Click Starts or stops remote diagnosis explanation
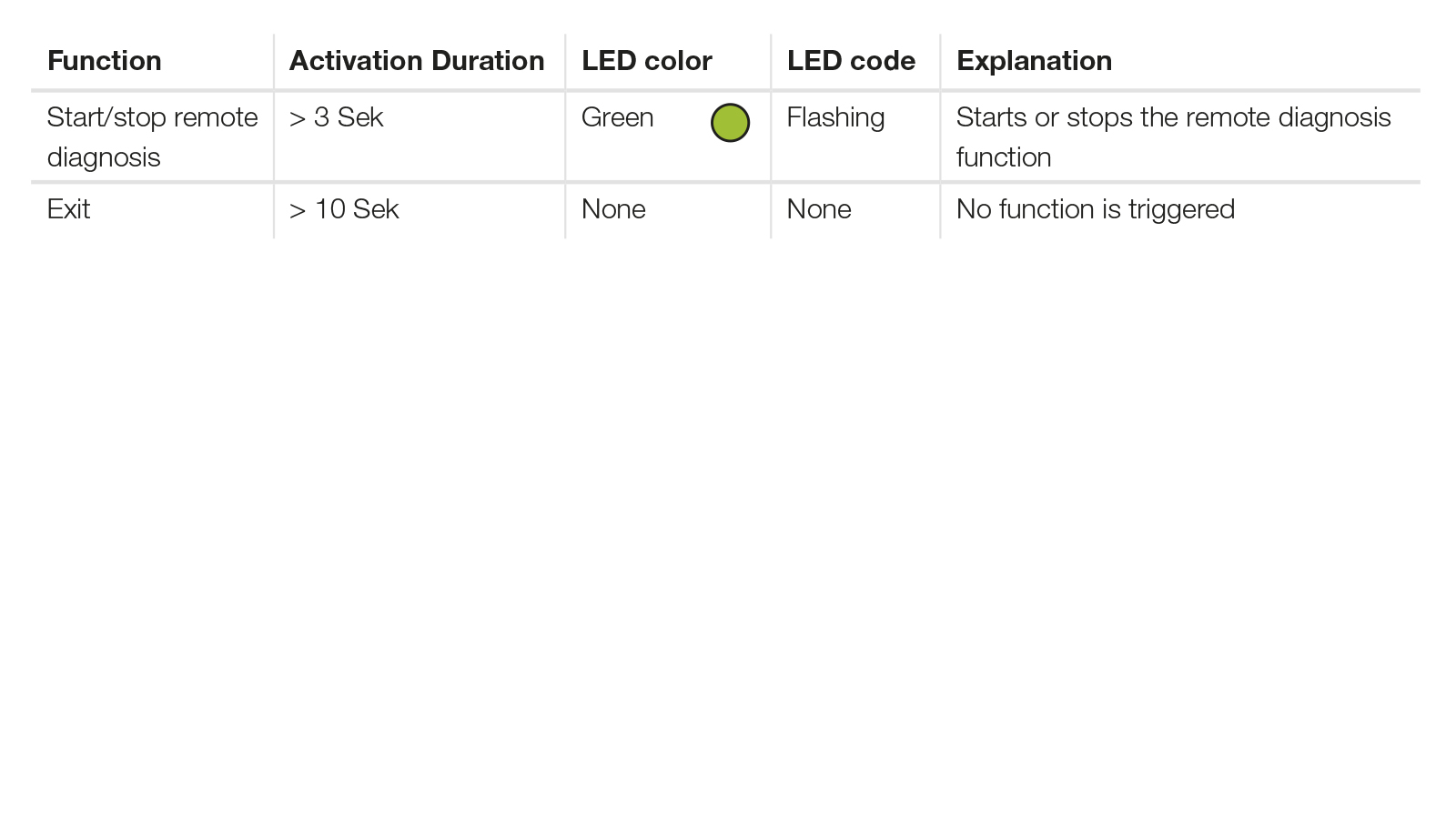This screenshot has height=819, width=1456. 1174,137
